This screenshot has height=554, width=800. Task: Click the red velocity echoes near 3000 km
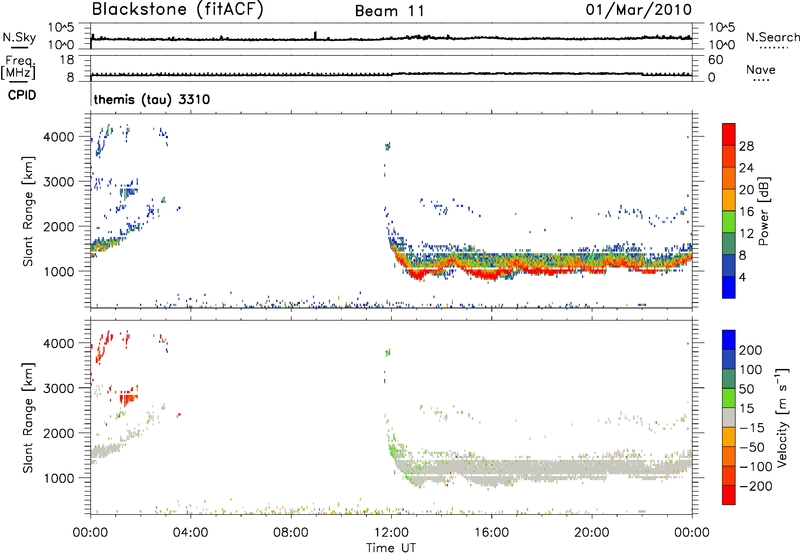pos(129,397)
